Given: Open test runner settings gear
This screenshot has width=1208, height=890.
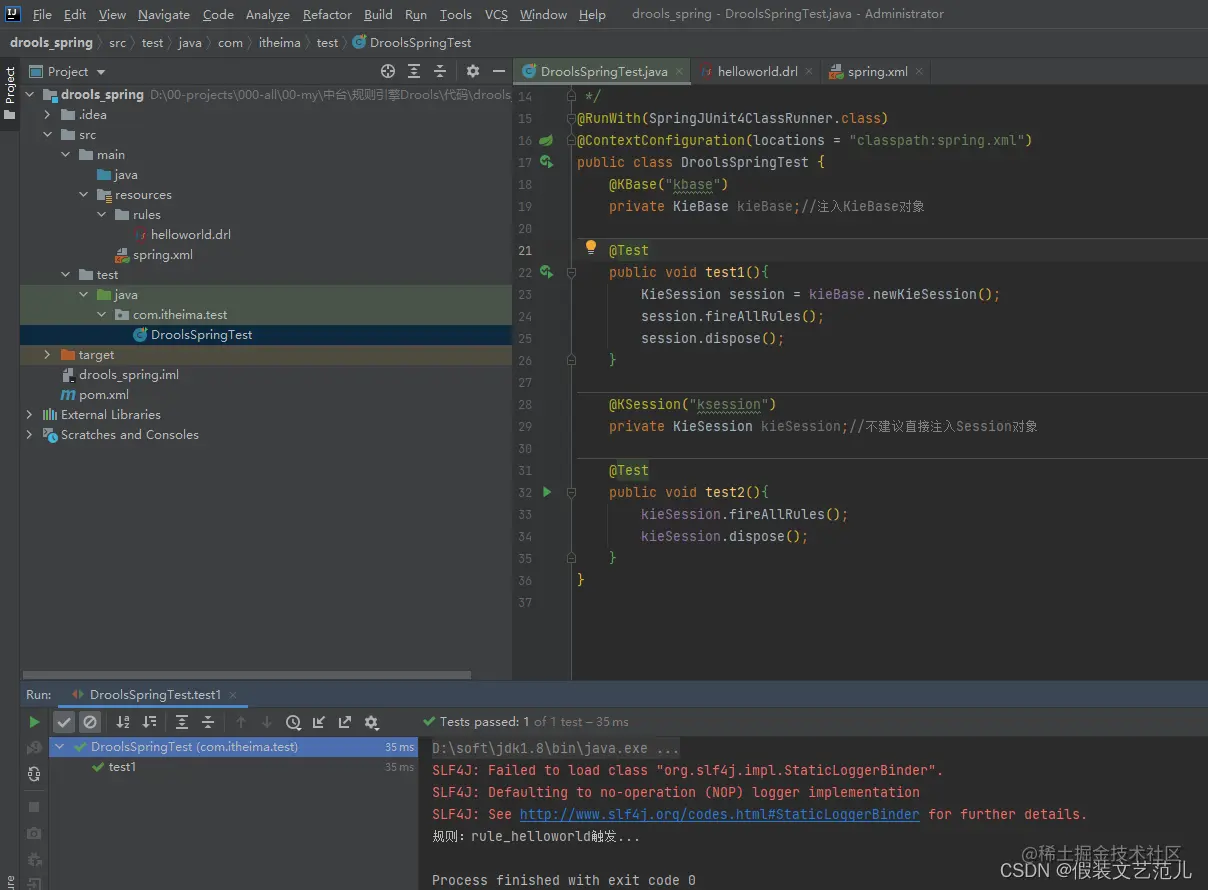Looking at the screenshot, I should click(371, 722).
